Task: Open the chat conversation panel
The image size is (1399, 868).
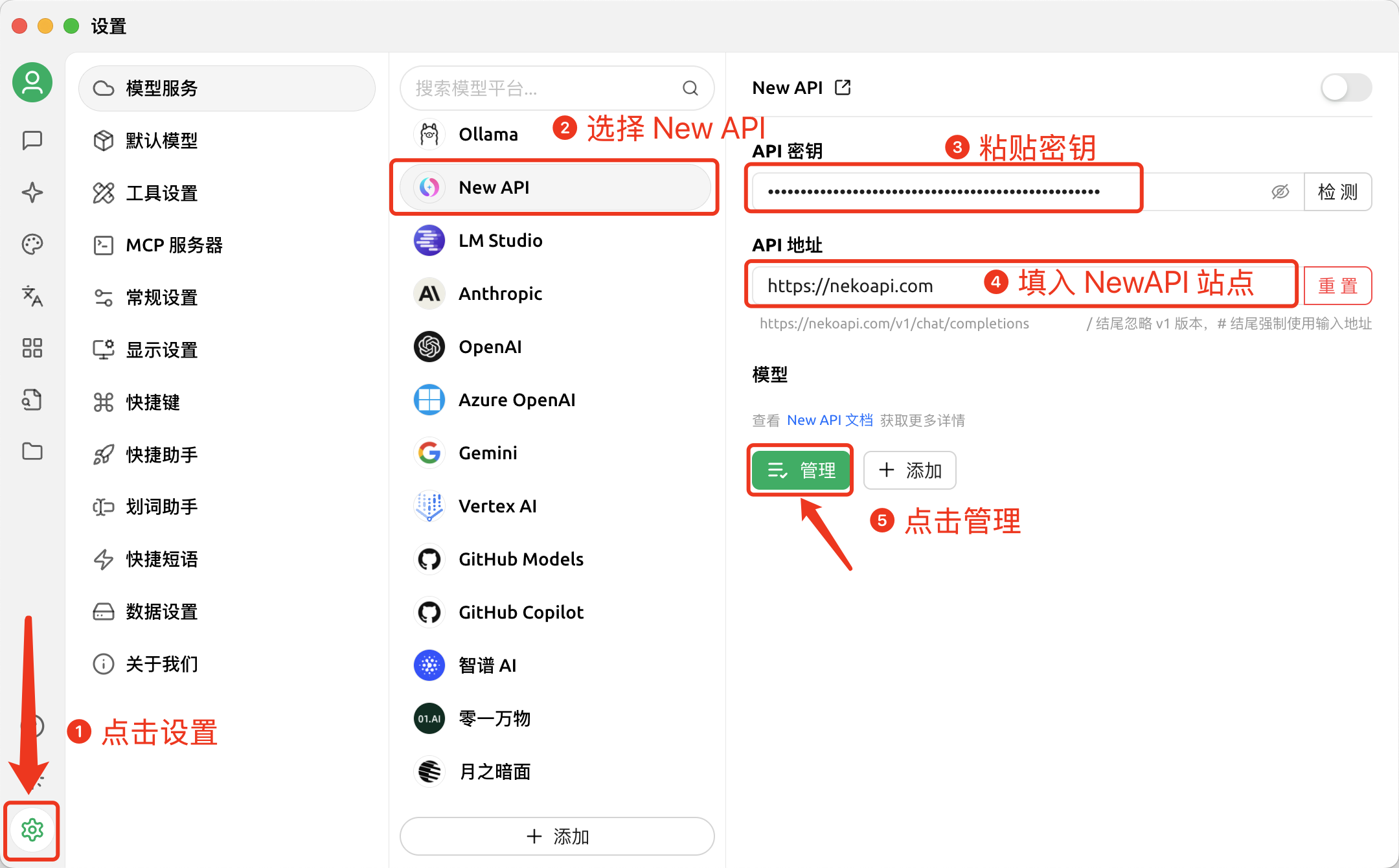Action: click(x=32, y=141)
